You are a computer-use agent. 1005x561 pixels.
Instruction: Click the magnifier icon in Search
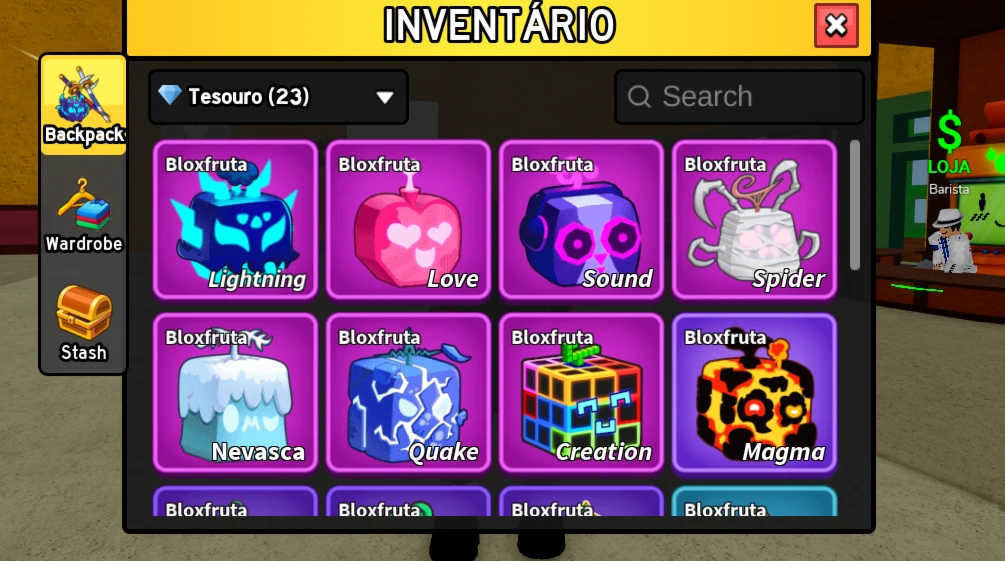point(639,97)
